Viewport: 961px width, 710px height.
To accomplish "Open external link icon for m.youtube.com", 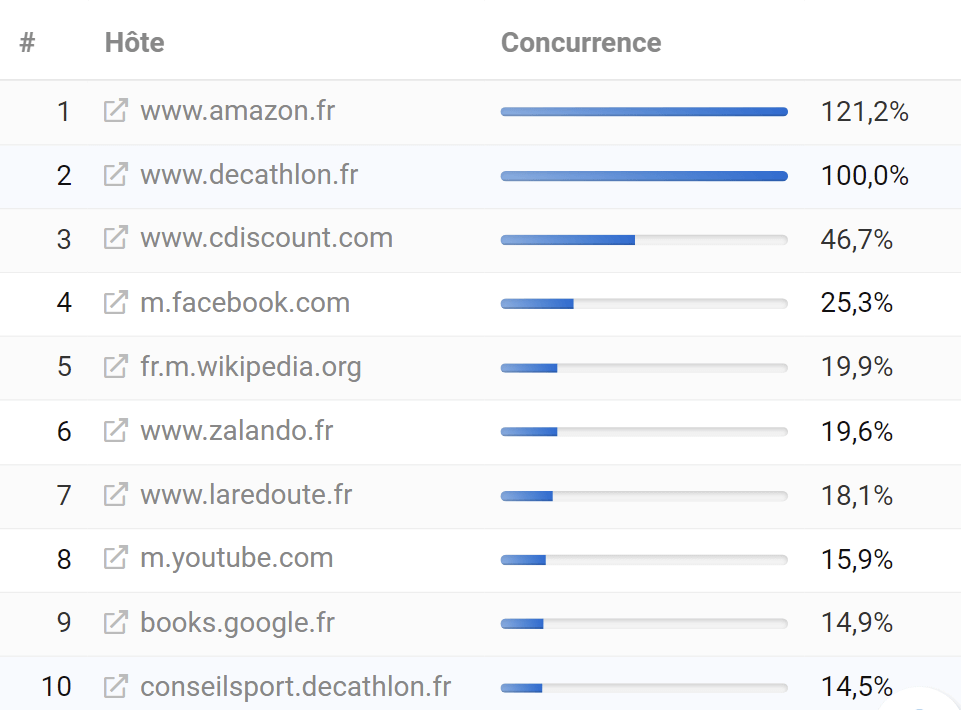I will click(x=116, y=558).
